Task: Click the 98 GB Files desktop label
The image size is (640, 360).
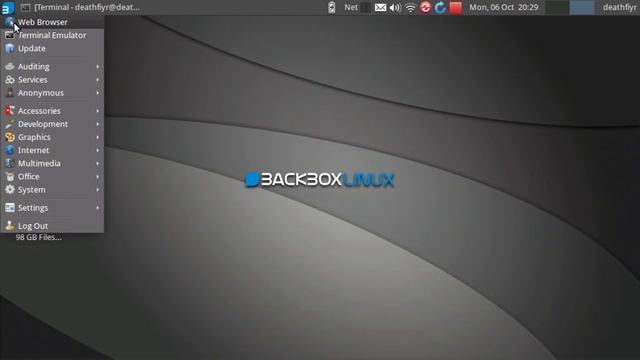Action: click(39, 237)
